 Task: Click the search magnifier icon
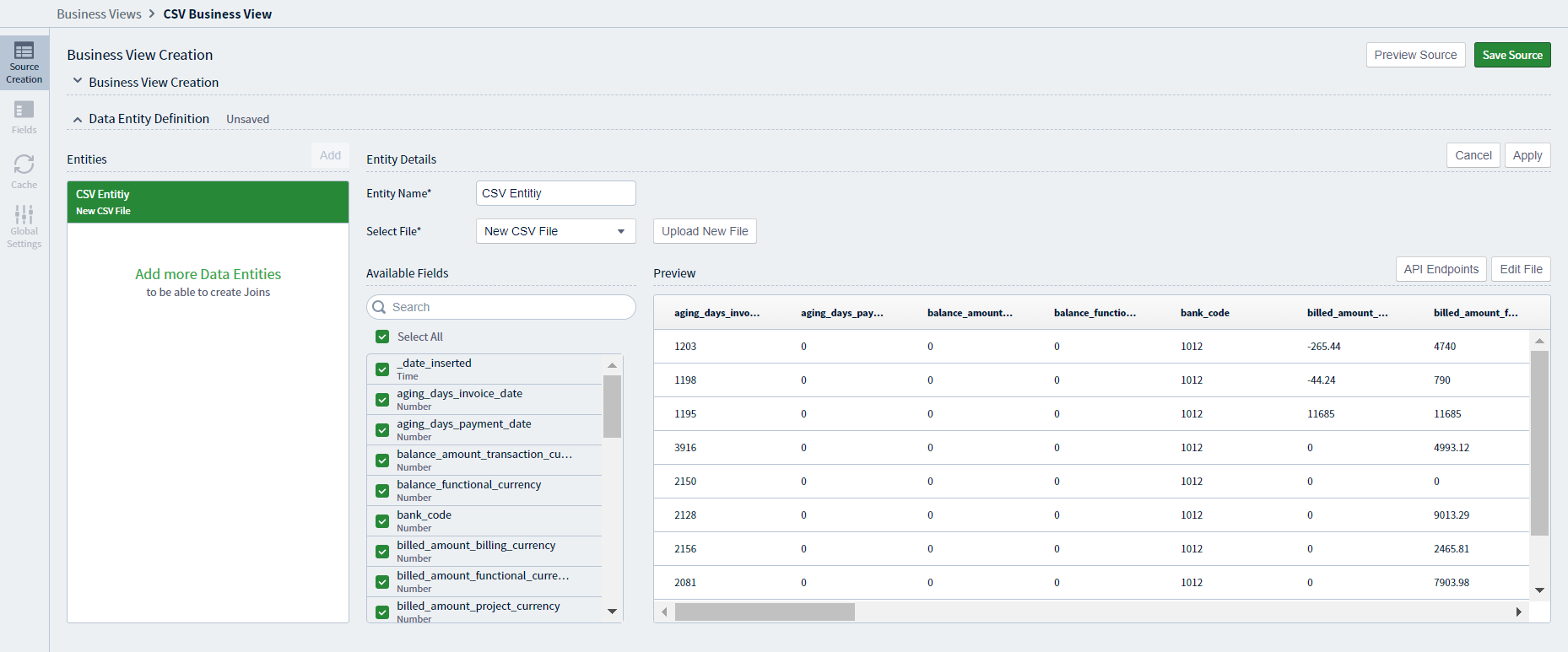click(380, 307)
